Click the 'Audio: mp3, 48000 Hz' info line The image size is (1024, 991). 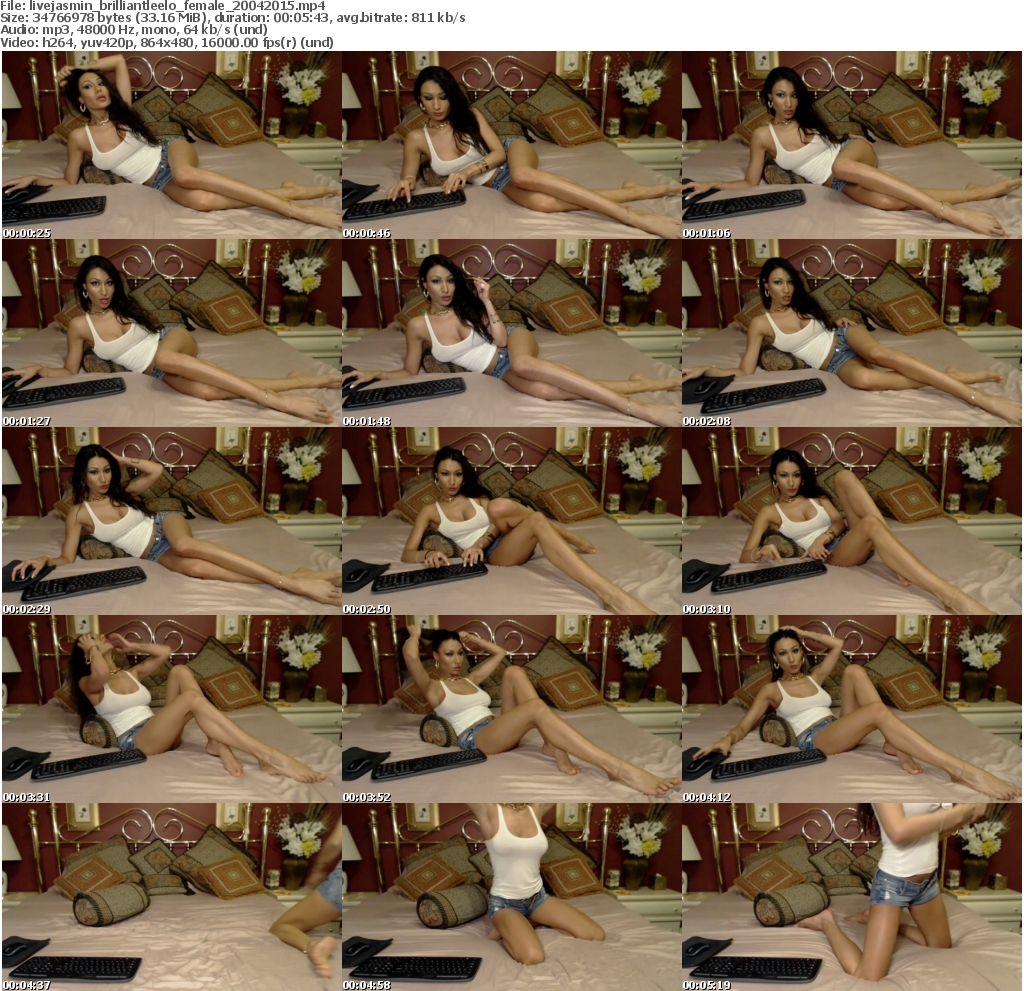pyautogui.click(x=134, y=30)
